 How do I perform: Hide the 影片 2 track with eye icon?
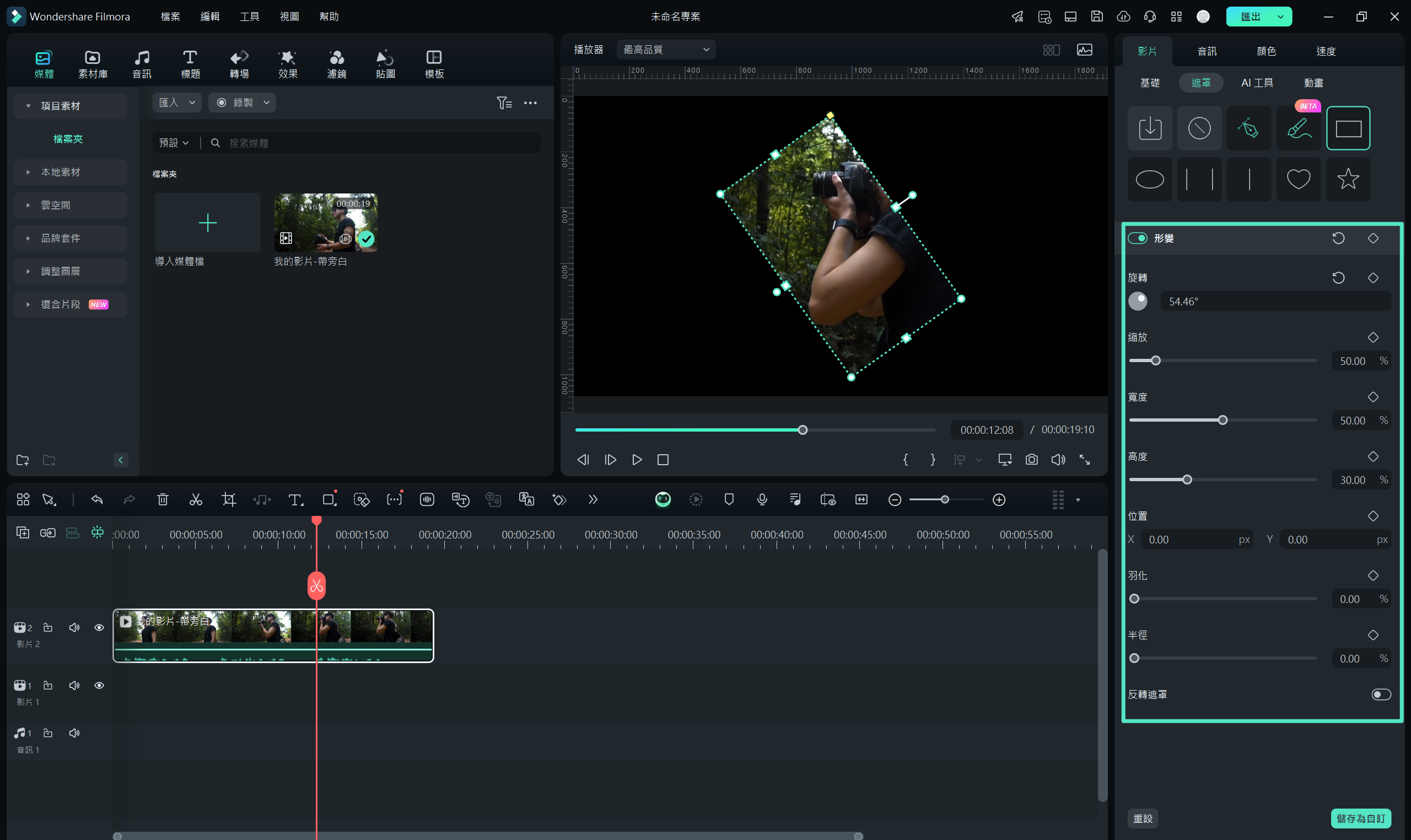[99, 627]
